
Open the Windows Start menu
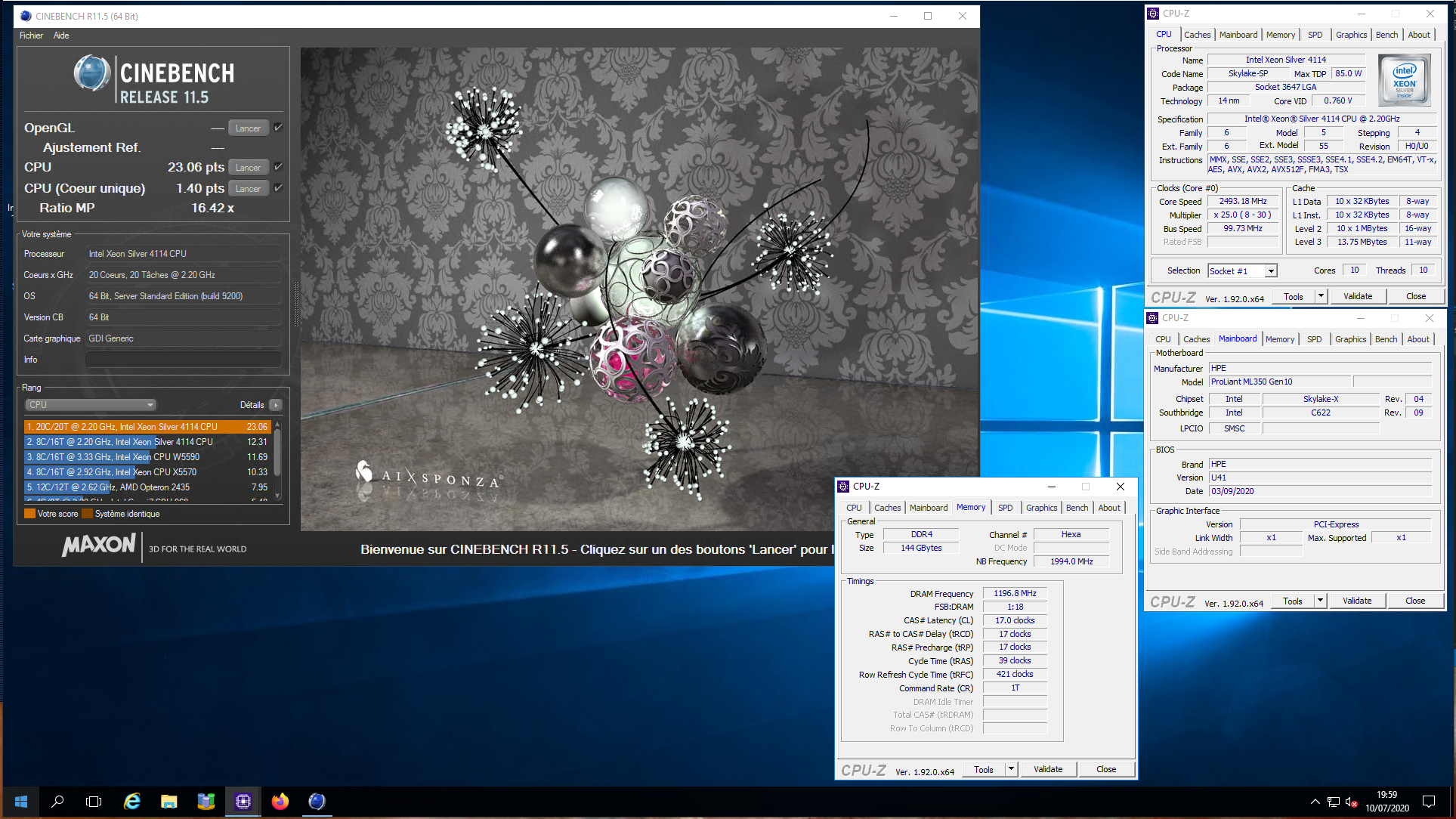(20, 802)
